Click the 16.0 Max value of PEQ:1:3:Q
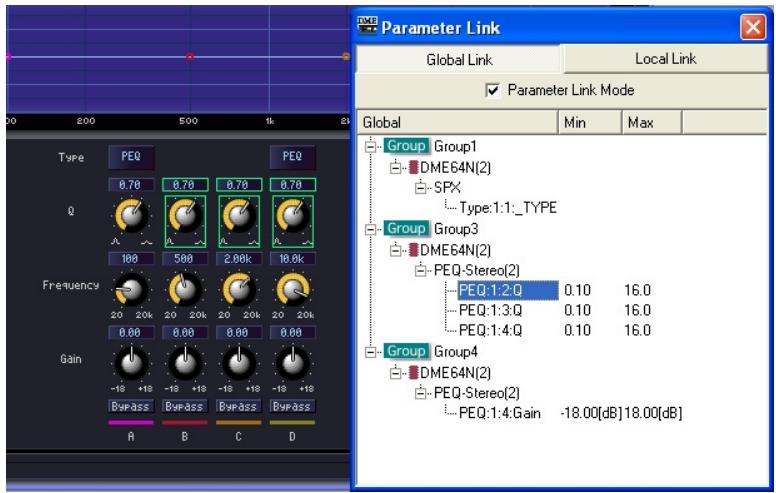The image size is (776, 493). click(637, 310)
